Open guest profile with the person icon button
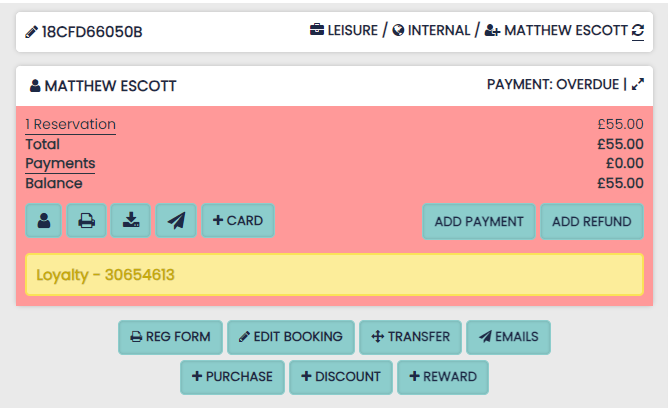The width and height of the screenshot is (668, 408). [44, 221]
